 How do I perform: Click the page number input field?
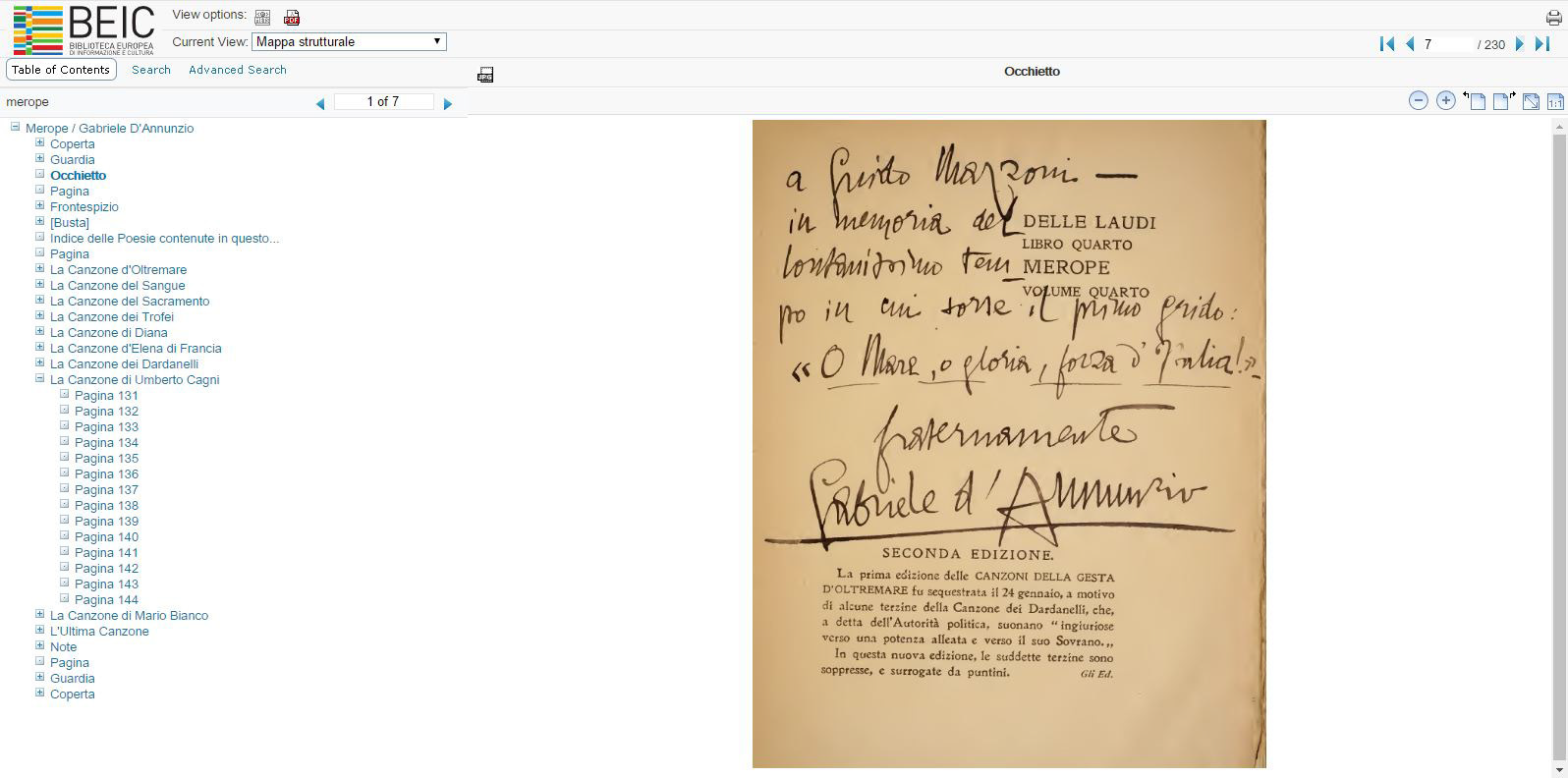pyautogui.click(x=1446, y=44)
